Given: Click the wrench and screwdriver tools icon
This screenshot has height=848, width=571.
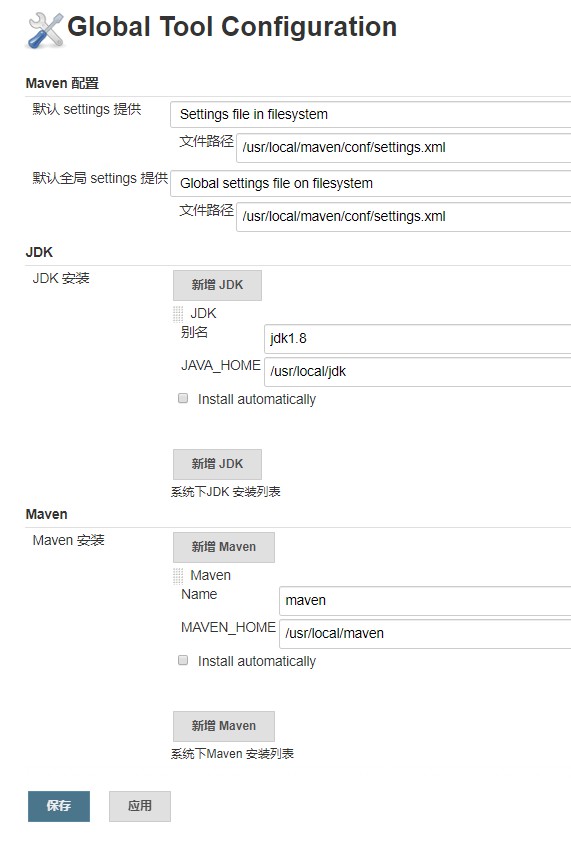Looking at the screenshot, I should pos(45,30).
